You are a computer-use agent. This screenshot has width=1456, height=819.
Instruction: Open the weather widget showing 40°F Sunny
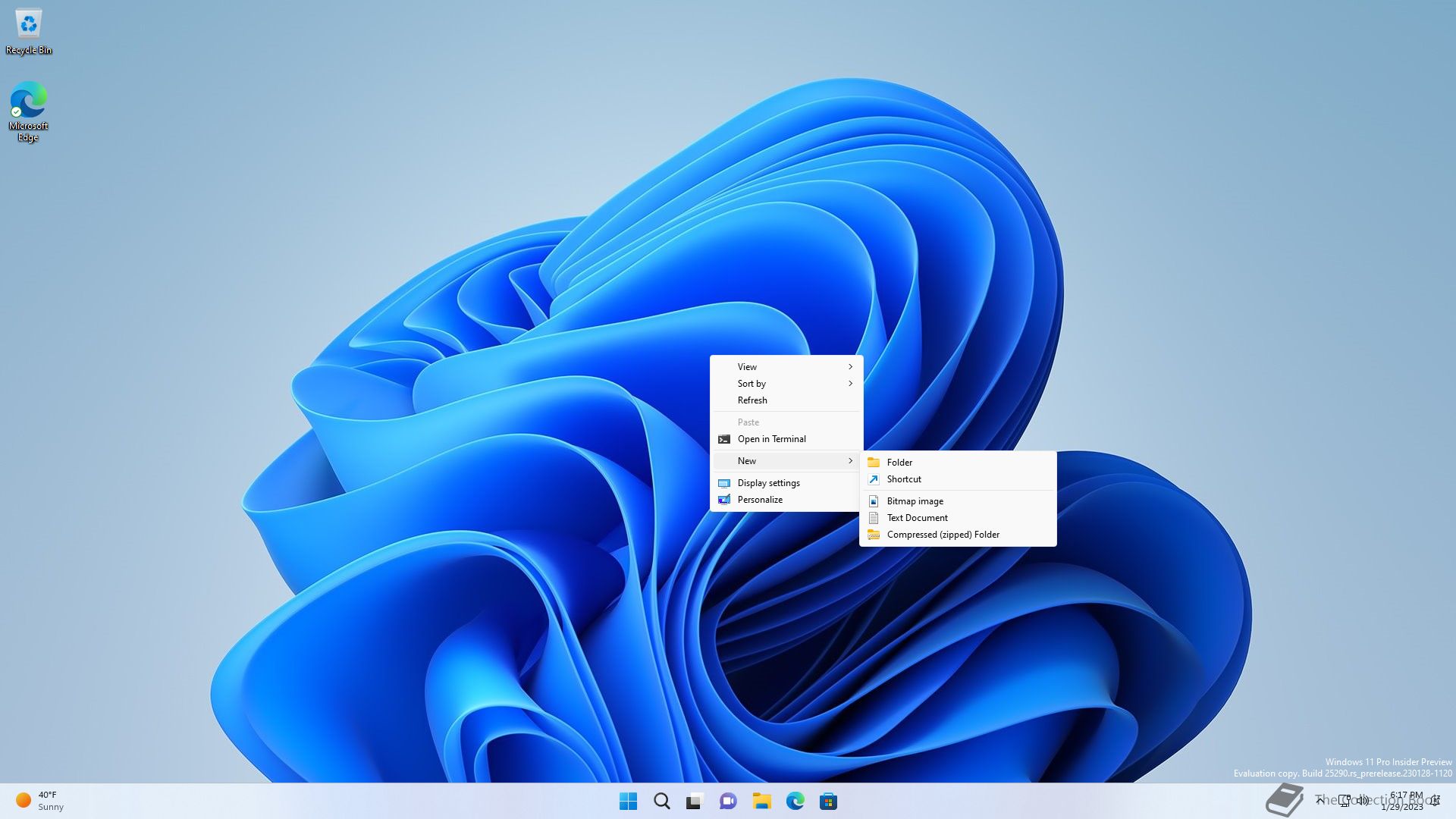(41, 801)
